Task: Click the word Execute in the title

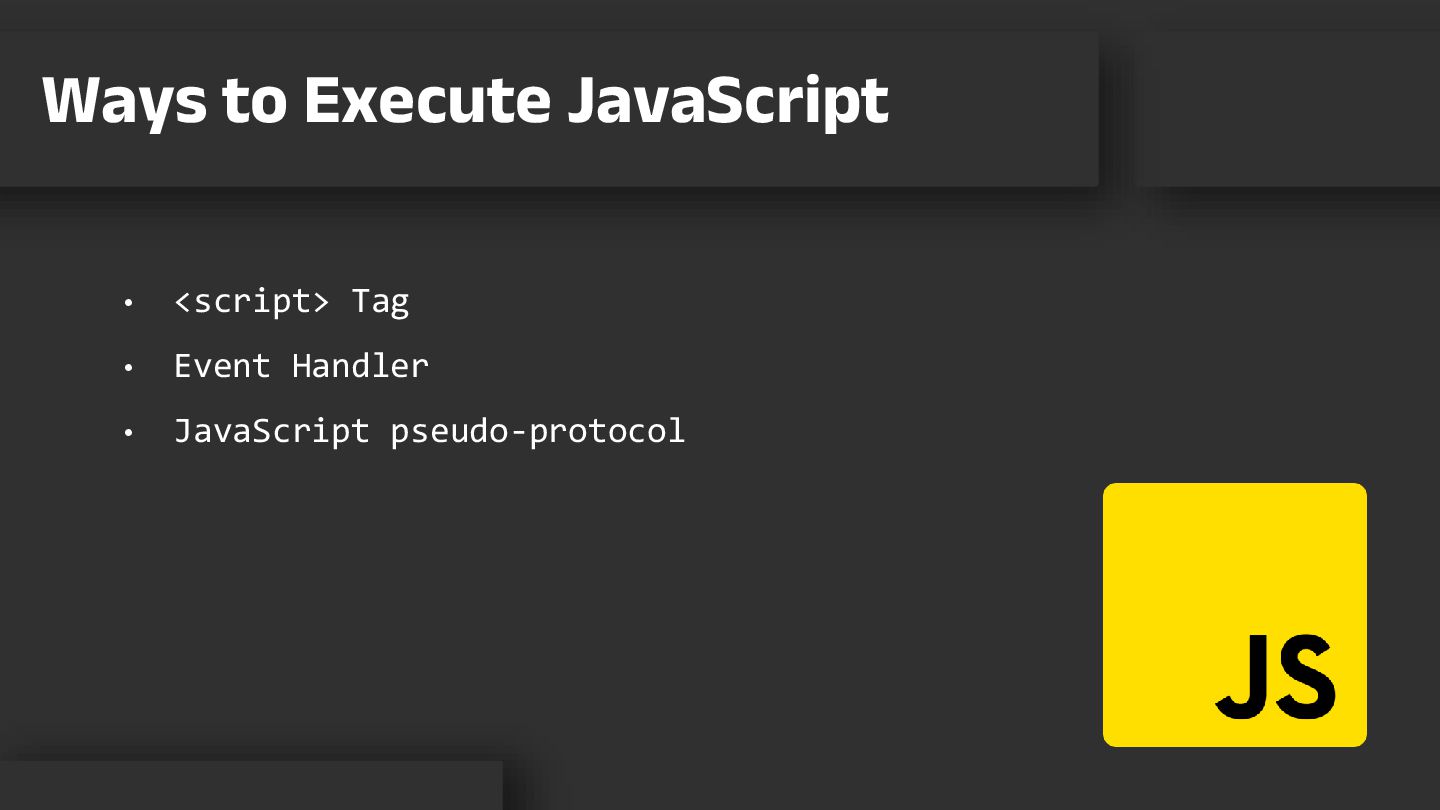Action: click(427, 100)
